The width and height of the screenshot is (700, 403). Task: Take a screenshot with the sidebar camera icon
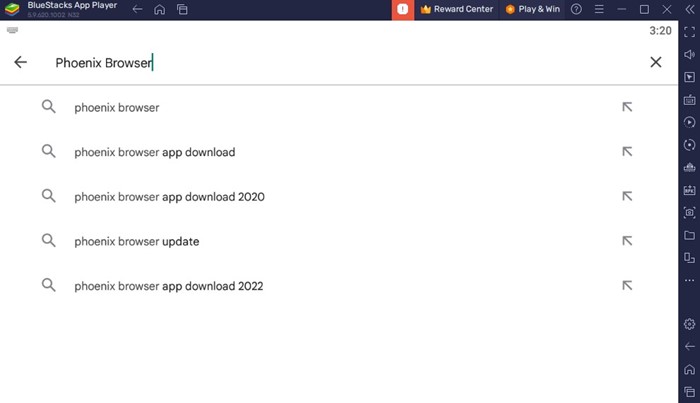click(689, 212)
